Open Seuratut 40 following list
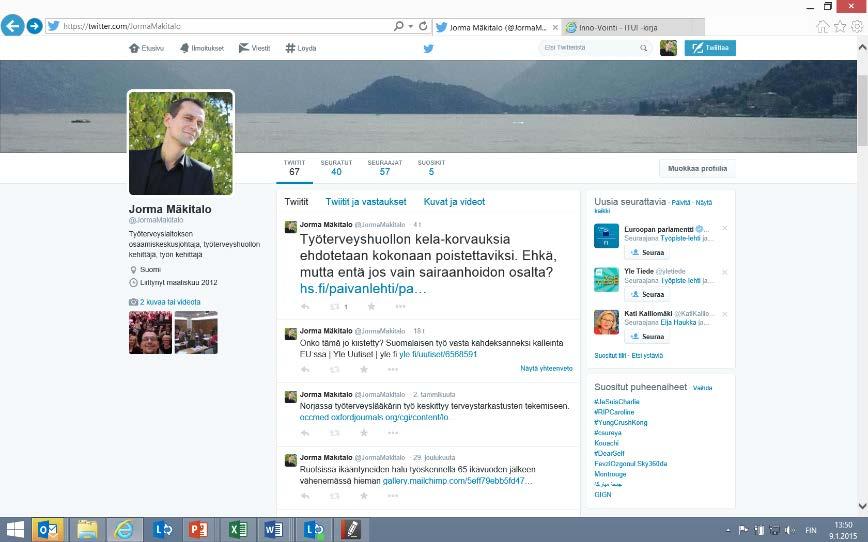The width and height of the screenshot is (868, 542). tap(336, 168)
